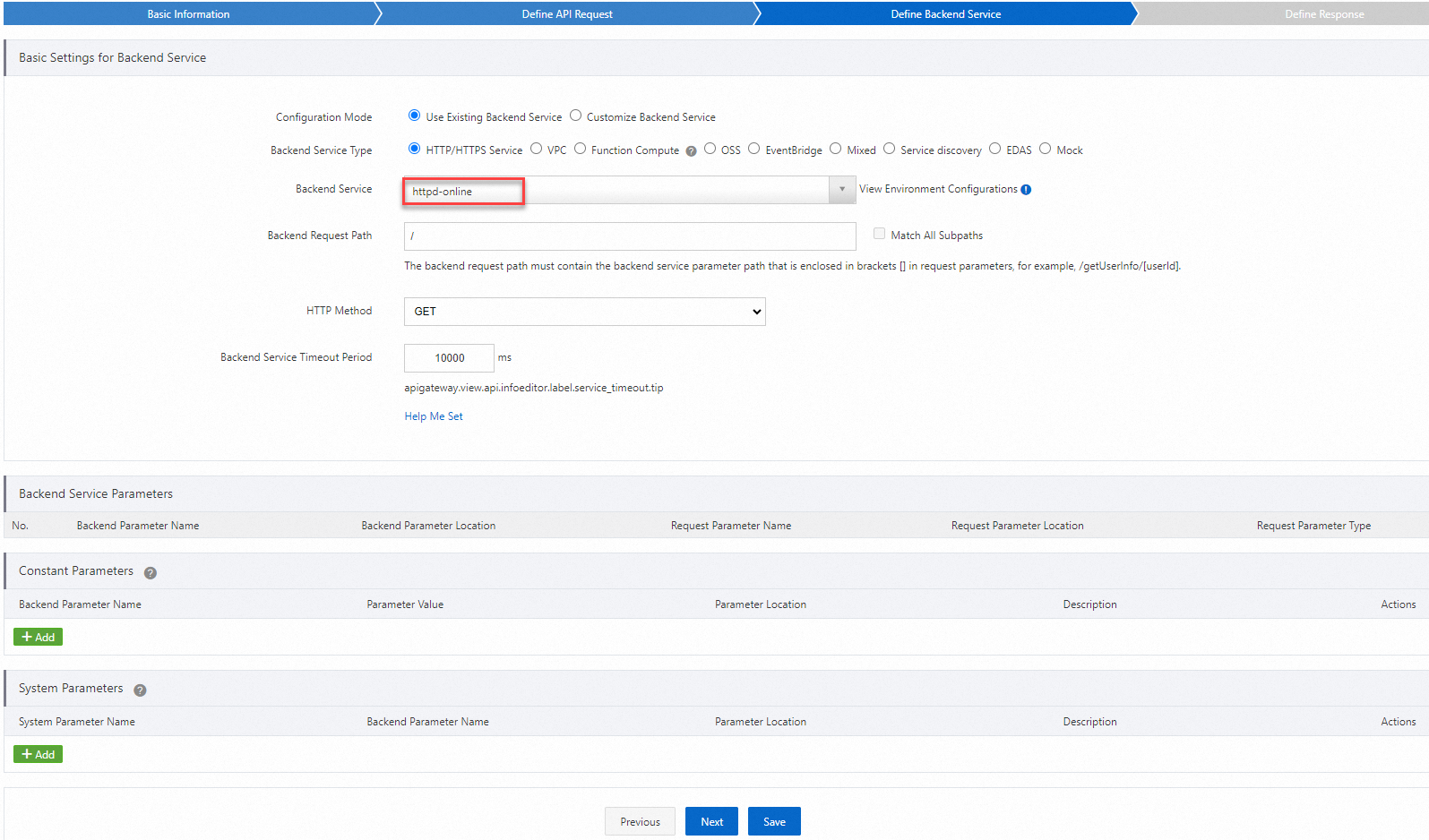Click the Request Parameter Name column header
This screenshot has width=1429, height=840.
[731, 526]
